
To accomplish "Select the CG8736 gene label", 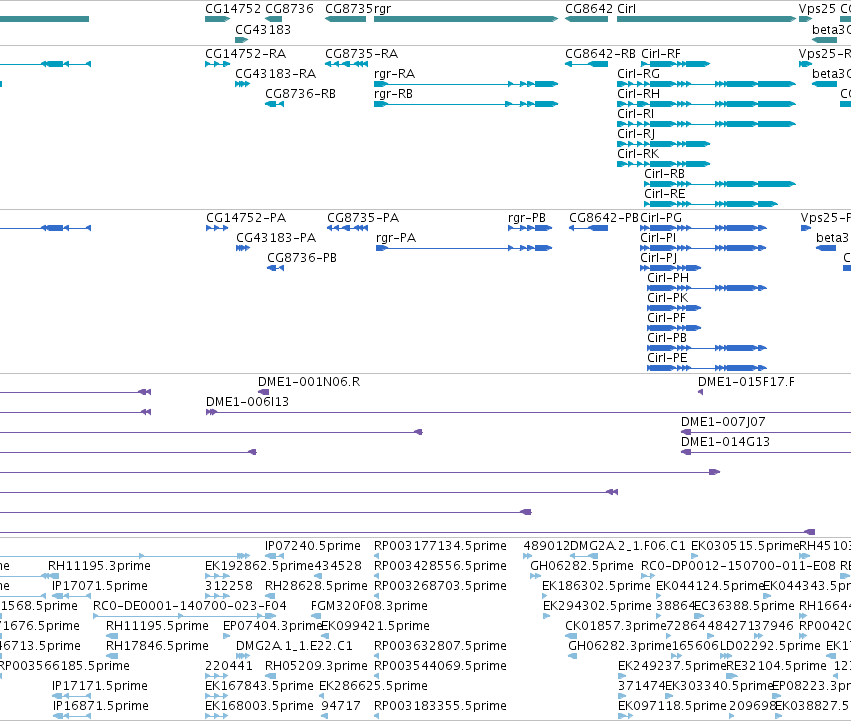I will (289, 9).
